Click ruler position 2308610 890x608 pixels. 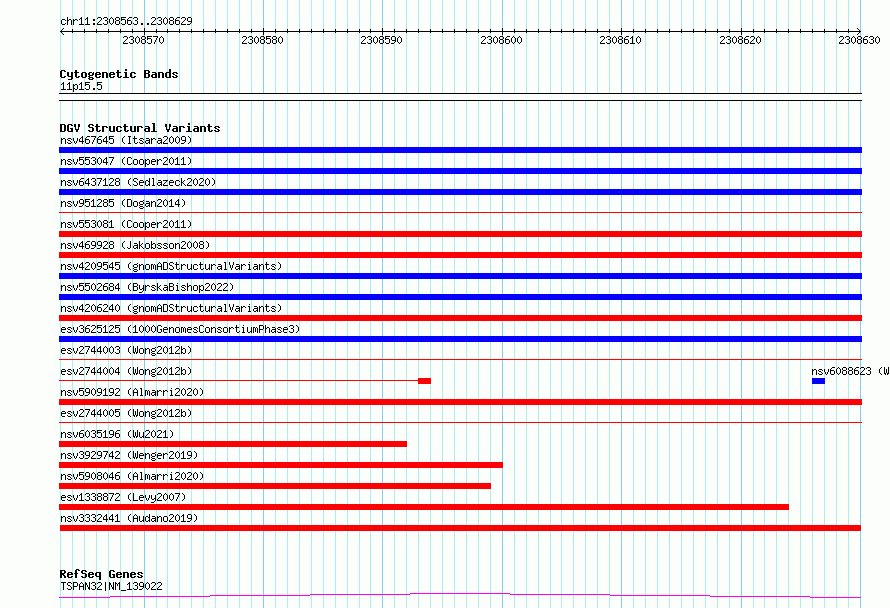(x=620, y=40)
